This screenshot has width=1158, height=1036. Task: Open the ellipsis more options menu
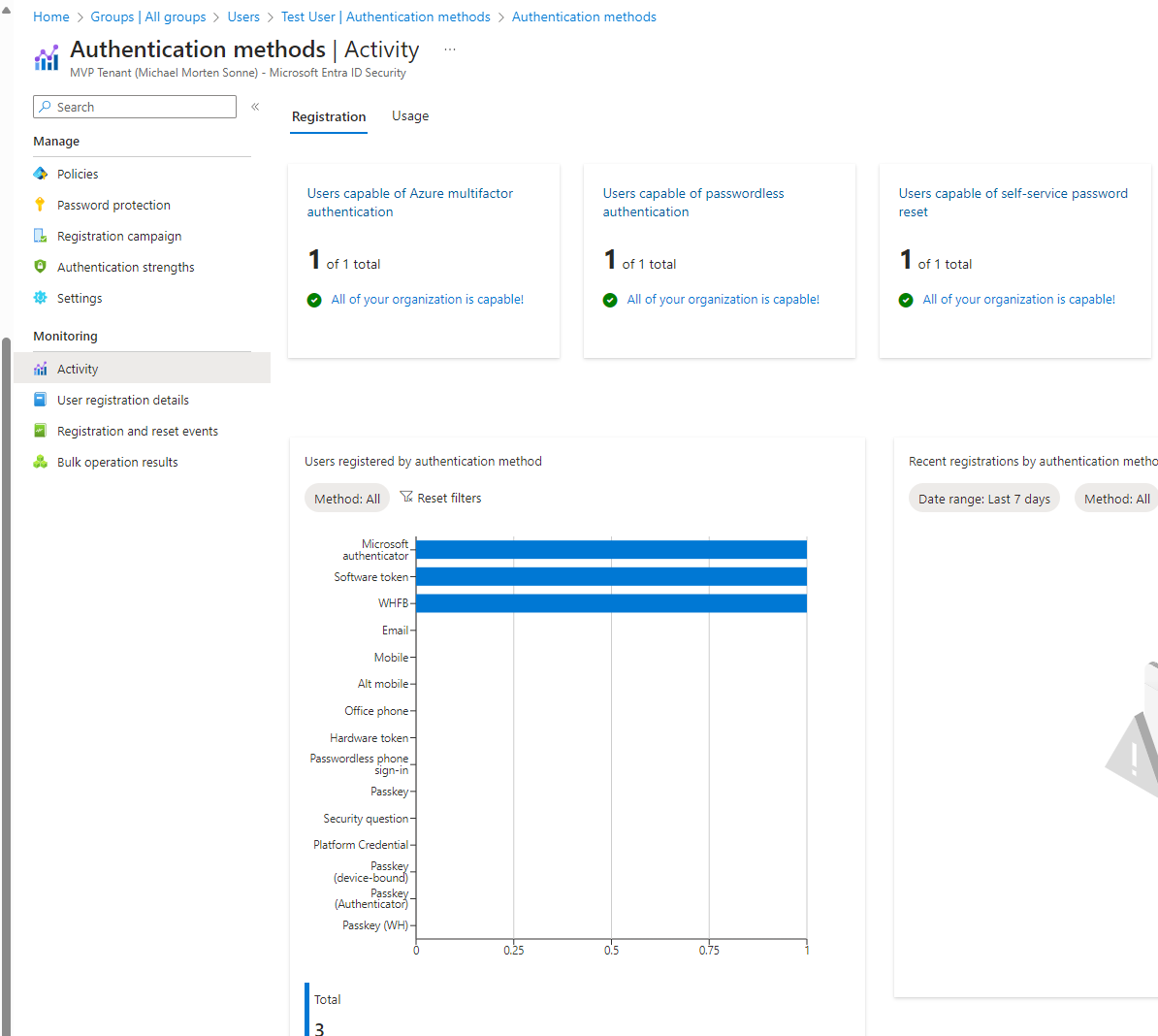tap(449, 49)
